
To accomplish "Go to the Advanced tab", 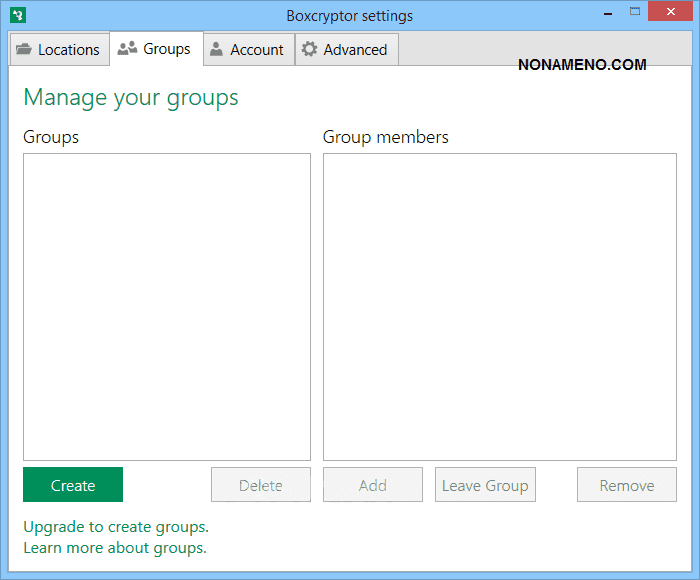I will click(x=347, y=50).
